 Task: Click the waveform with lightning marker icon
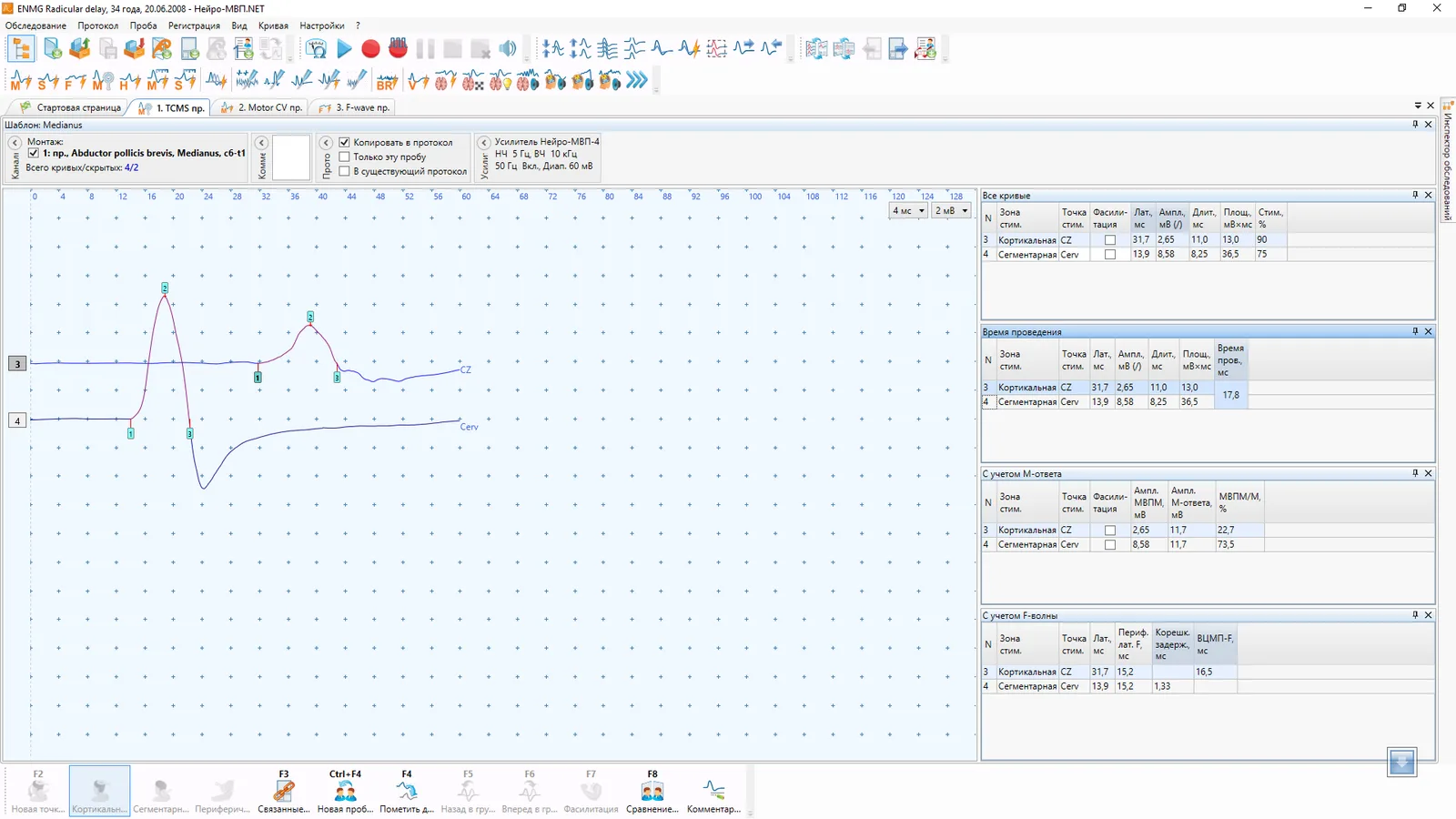tap(690, 49)
